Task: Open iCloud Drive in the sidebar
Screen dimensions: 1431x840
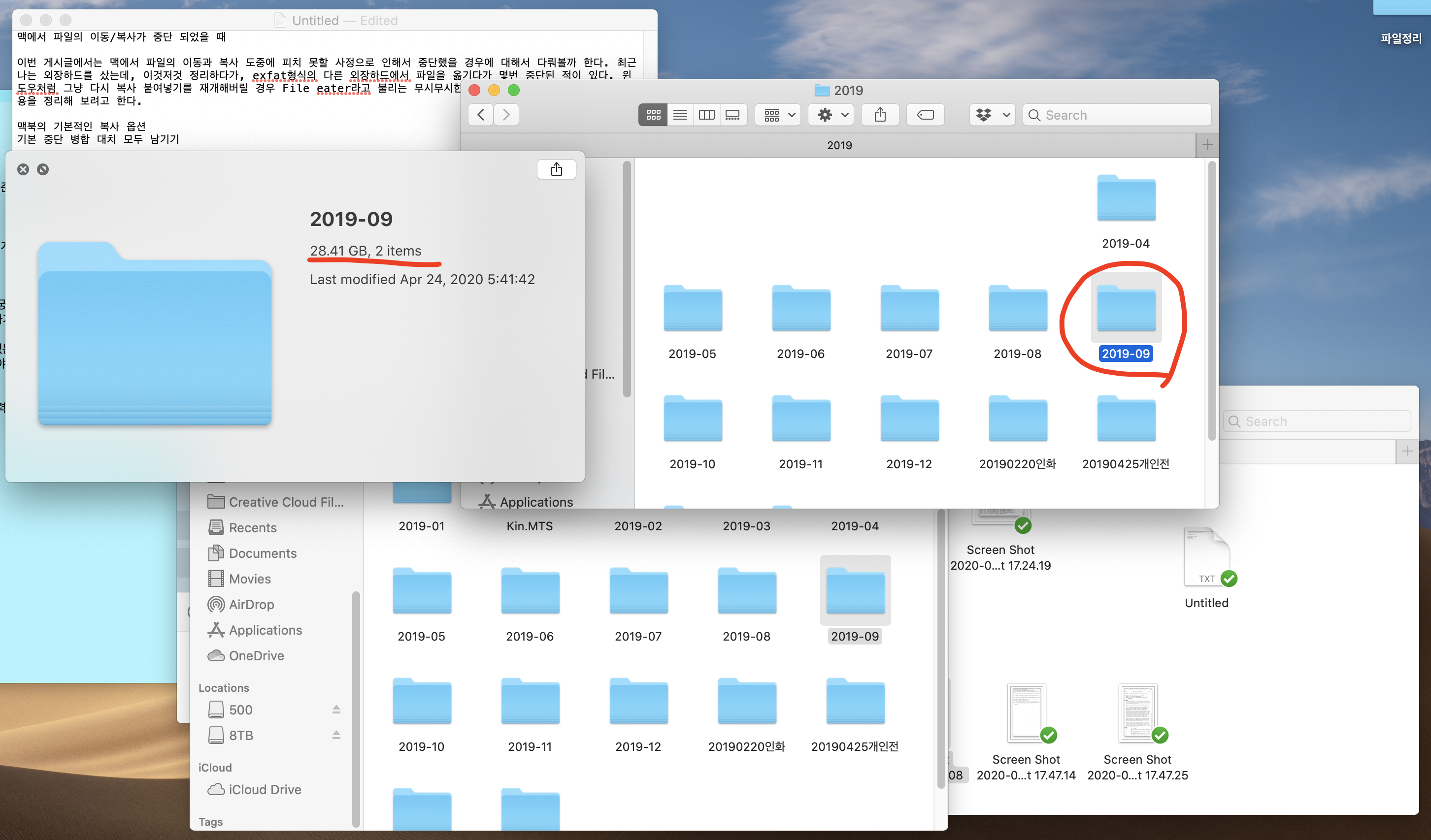Action: pyautogui.click(x=254, y=789)
